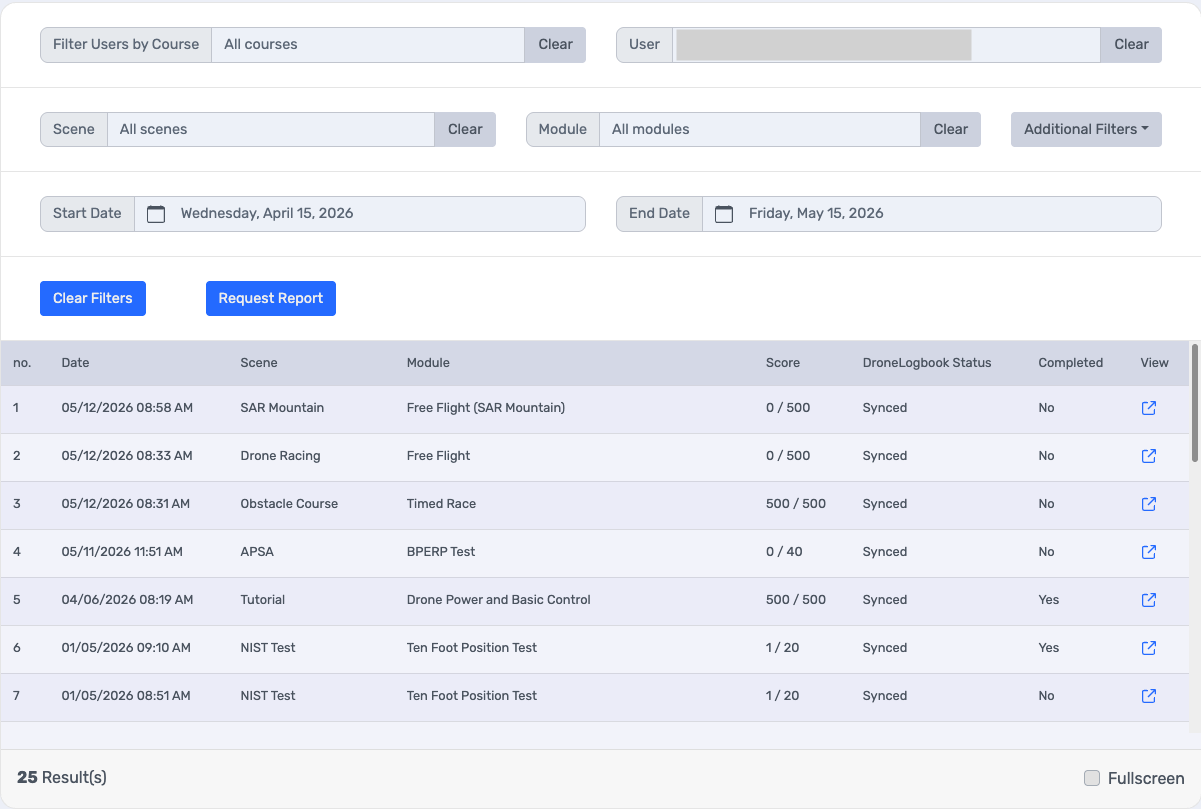Clear the course filter
The image size is (1201, 809).
pos(555,45)
